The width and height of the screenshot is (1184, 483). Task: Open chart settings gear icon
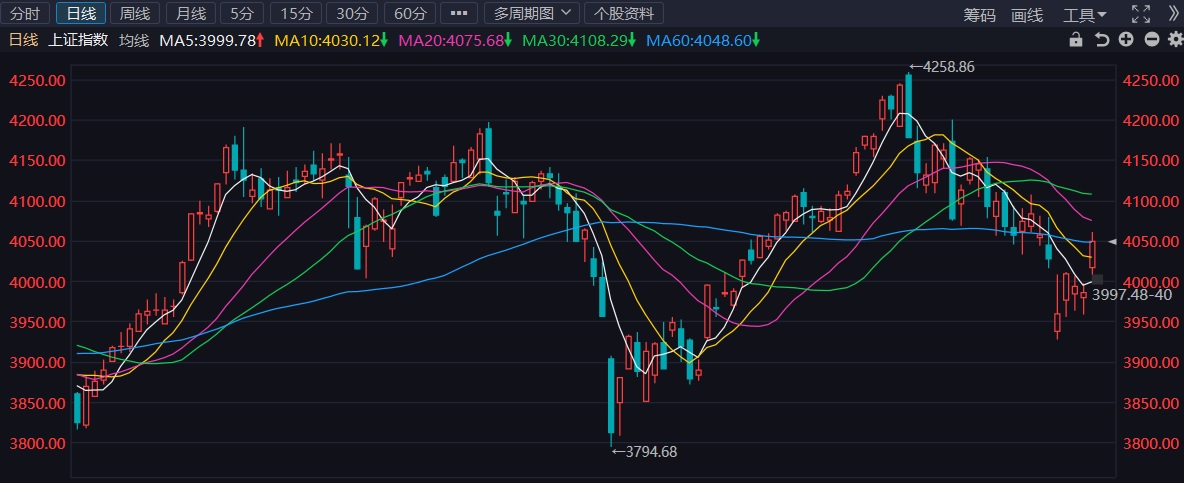pos(1175,41)
